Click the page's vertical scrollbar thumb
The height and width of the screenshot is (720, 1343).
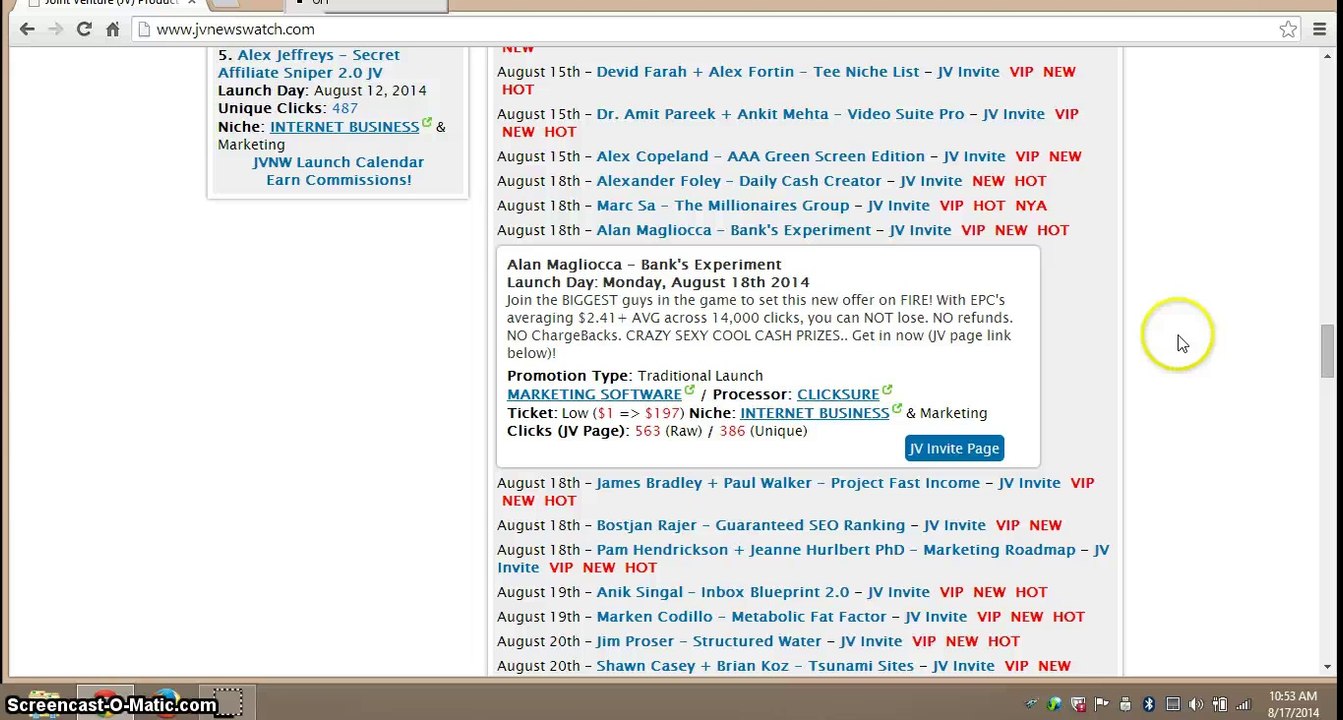pyautogui.click(x=1327, y=351)
